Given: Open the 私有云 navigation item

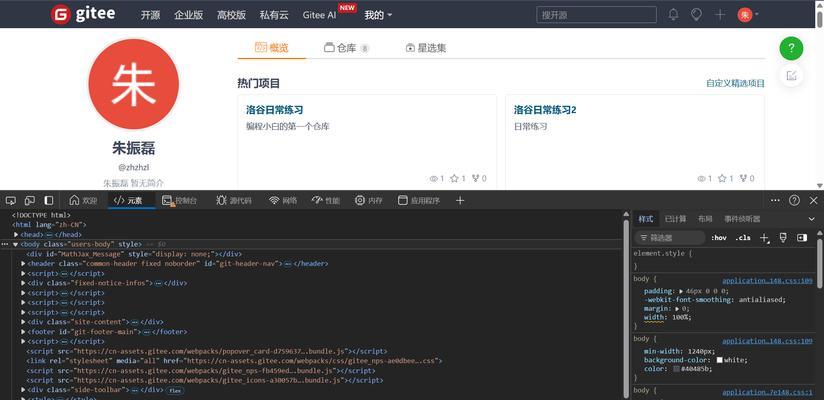Looking at the screenshot, I should pyautogui.click(x=274, y=15).
